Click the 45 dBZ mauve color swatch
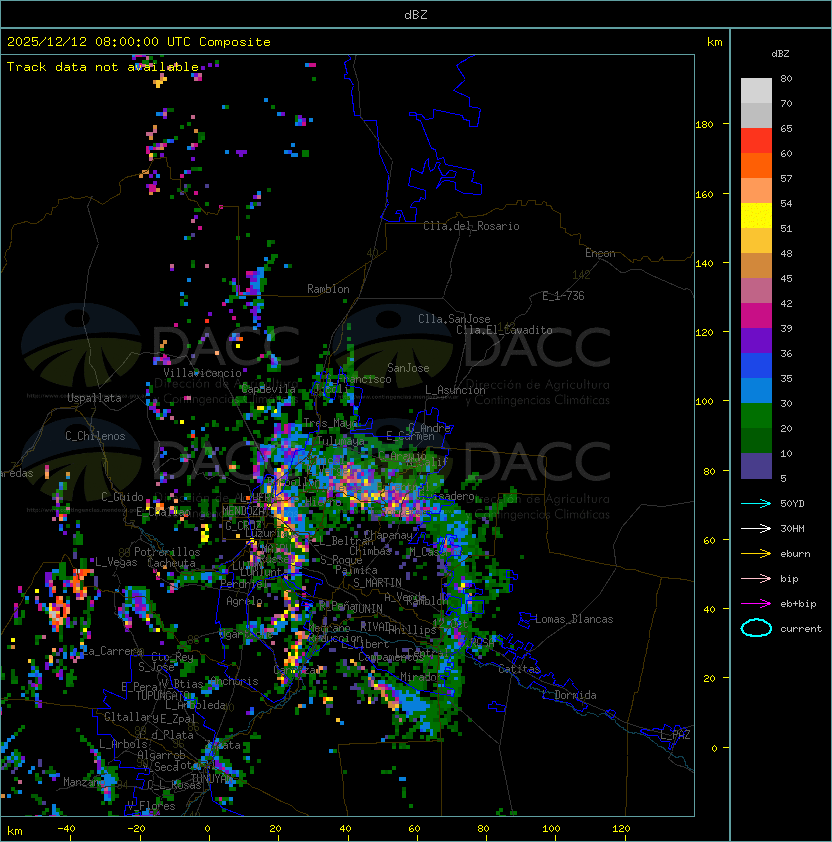The width and height of the screenshot is (832, 842). (x=756, y=291)
